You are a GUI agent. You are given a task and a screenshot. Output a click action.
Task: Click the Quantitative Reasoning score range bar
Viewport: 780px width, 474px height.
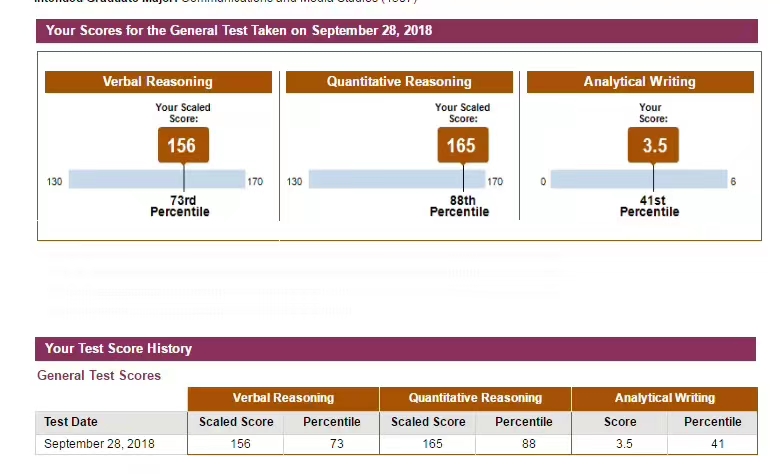397,179
